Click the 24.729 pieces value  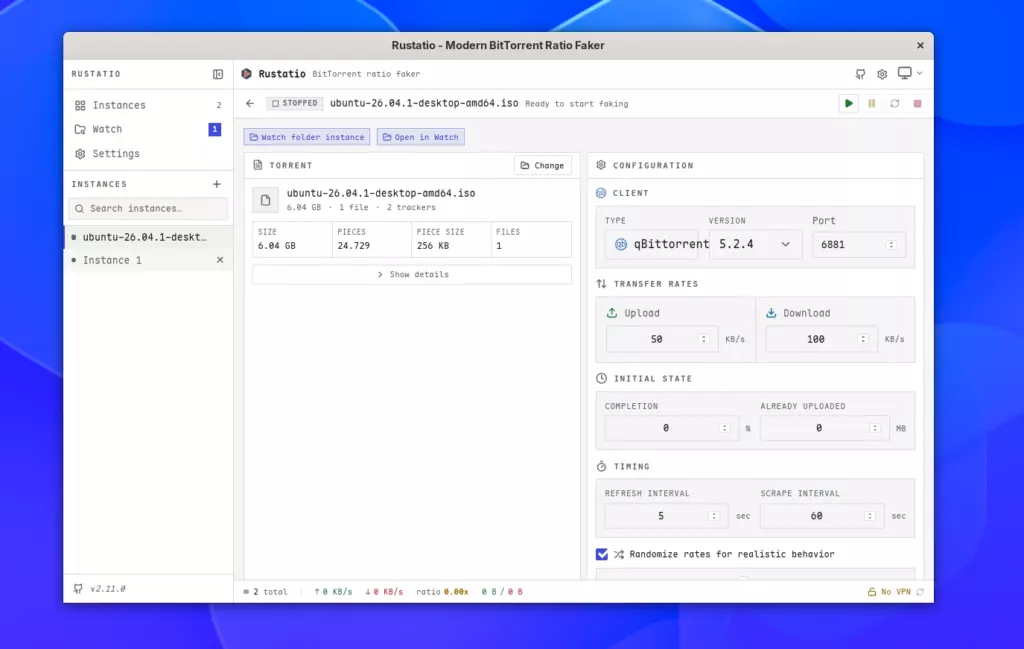[x=353, y=245]
